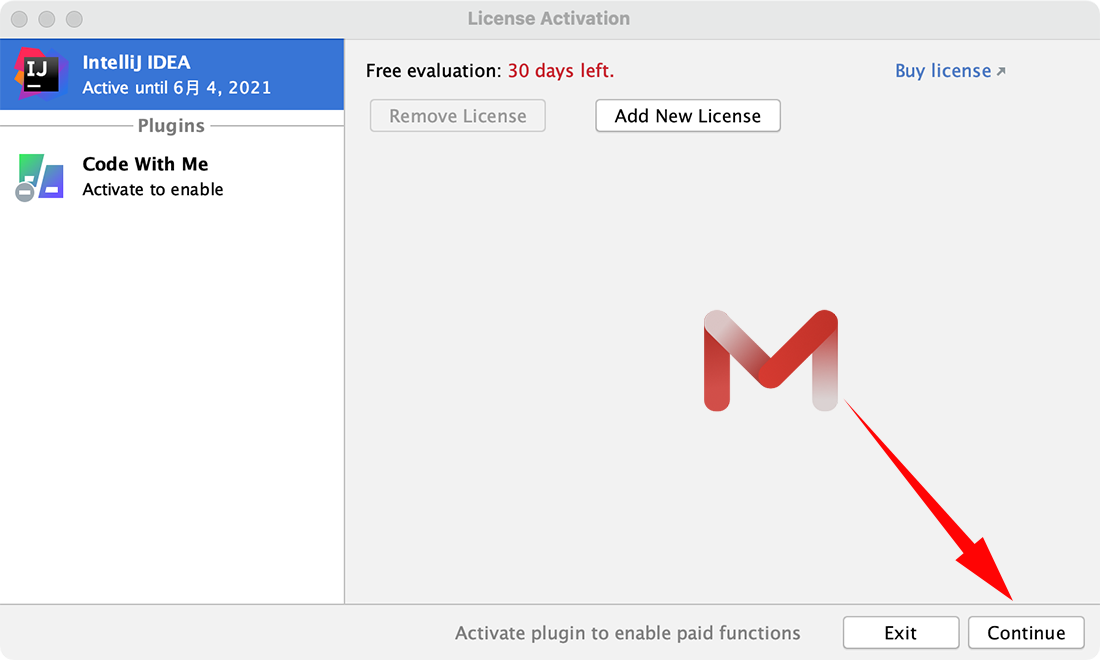This screenshot has width=1100, height=660.
Task: Open the Buy license link
Action: click(950, 71)
